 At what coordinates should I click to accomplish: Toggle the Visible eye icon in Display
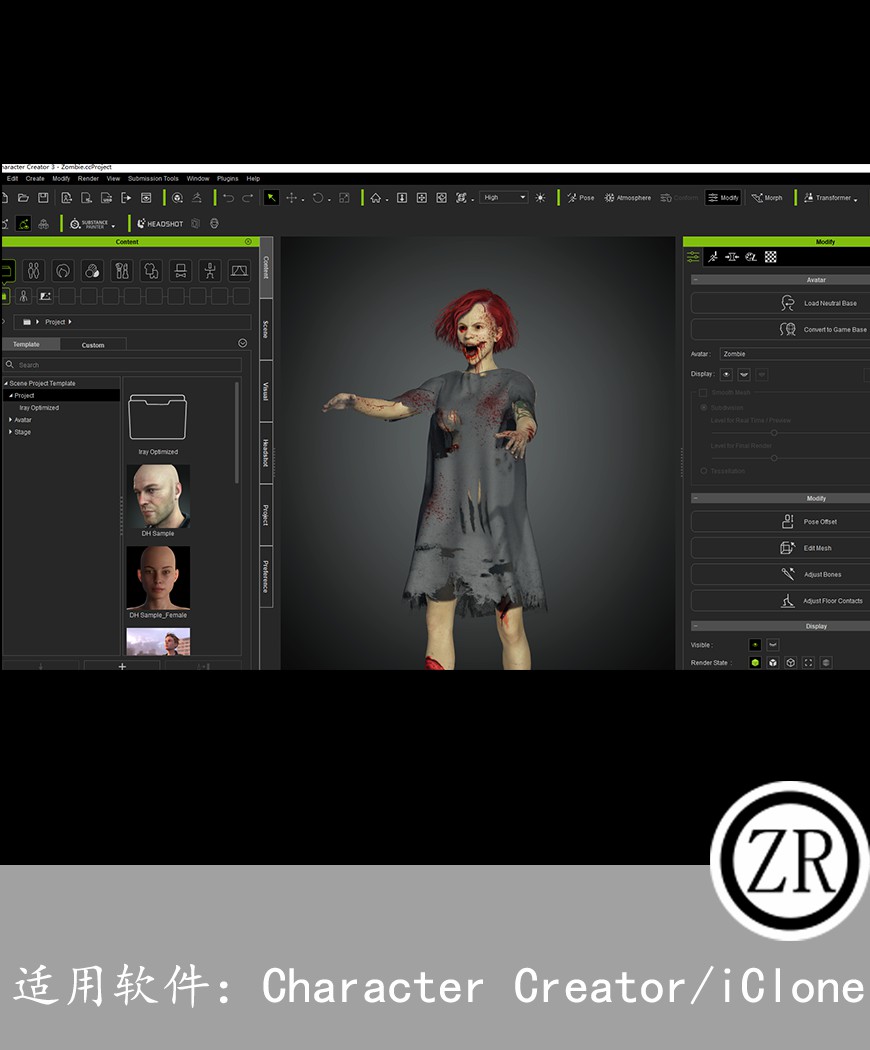pyautogui.click(x=755, y=645)
